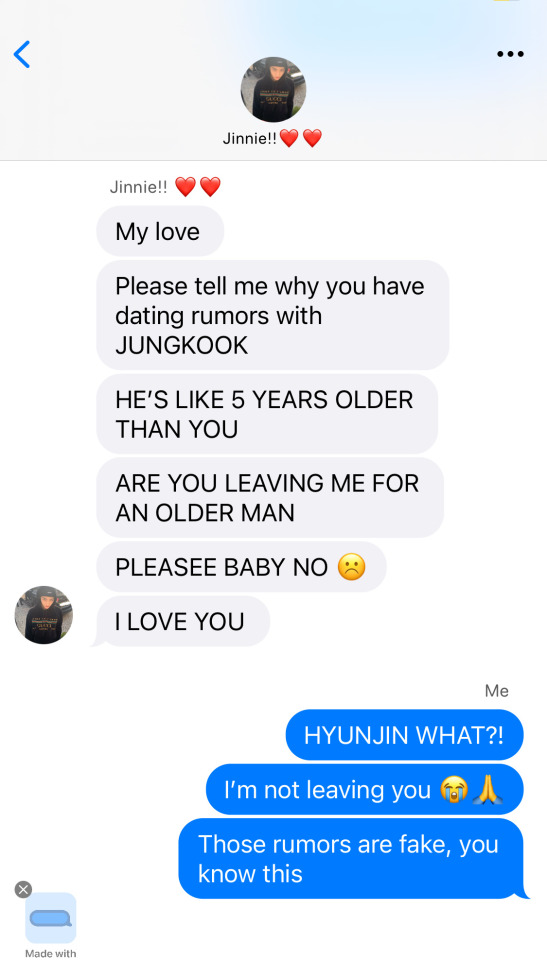Tap the 'HYUNJIN WHAT?!' blue bubble

click(404, 735)
